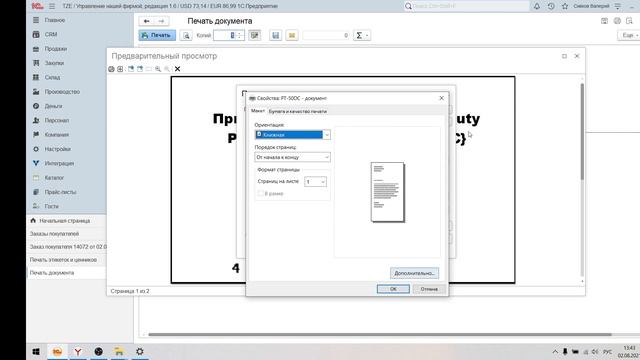Click the print preview icon beside Печать
Screen dimensions: 640x360
point(186,36)
